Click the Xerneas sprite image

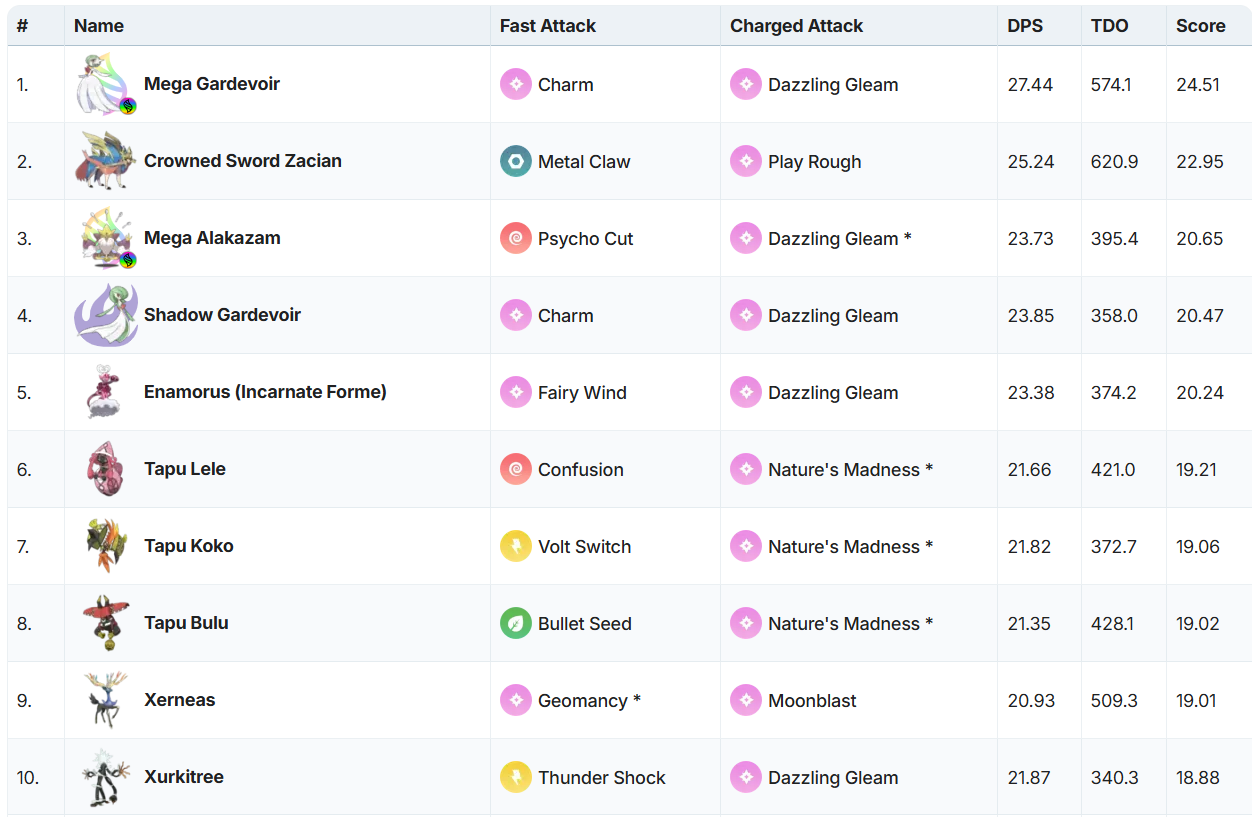[x=106, y=700]
